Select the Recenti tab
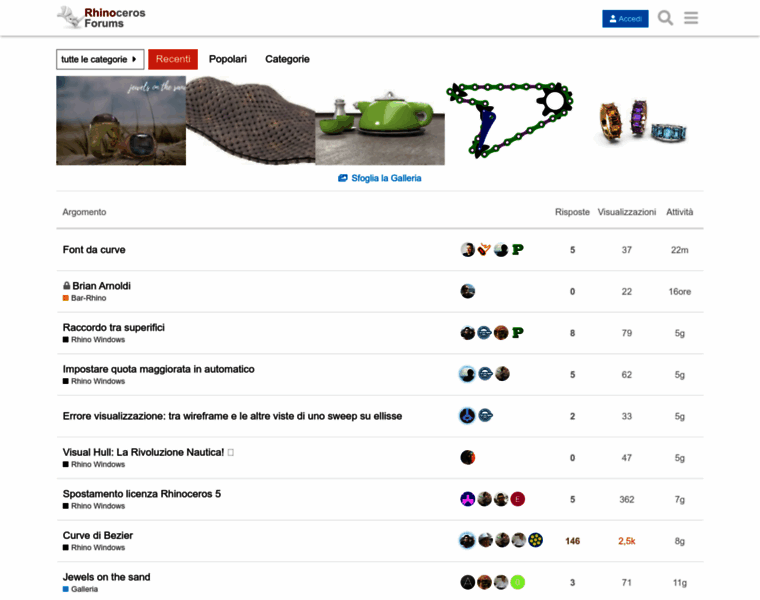Viewport: 760px width, 600px height. 173,59
